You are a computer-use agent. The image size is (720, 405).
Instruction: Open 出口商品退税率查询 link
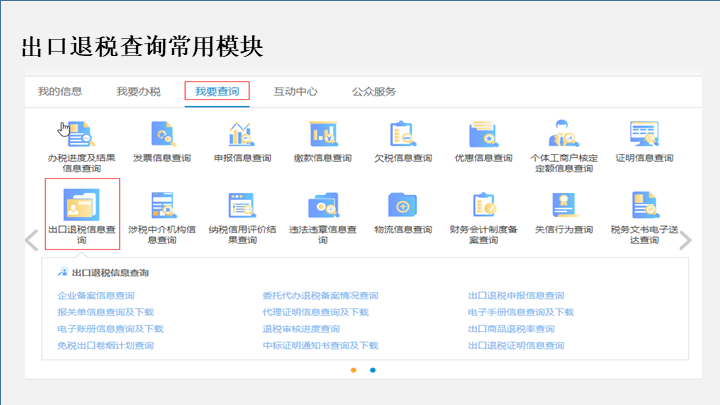511,329
